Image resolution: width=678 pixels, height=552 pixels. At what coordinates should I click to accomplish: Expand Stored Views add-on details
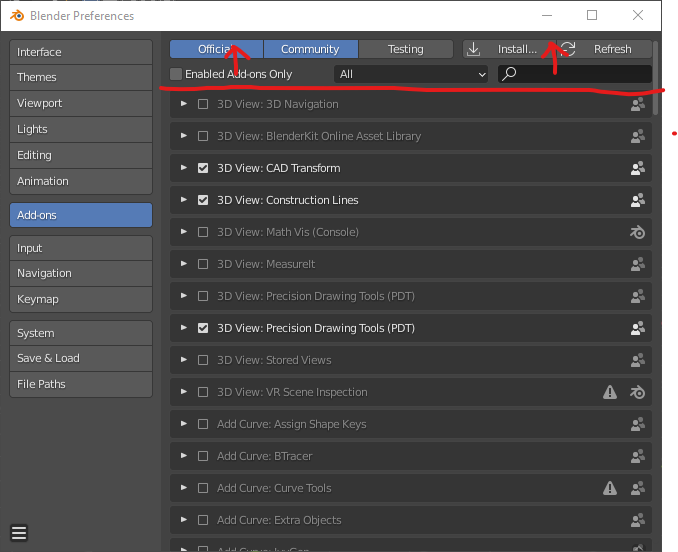click(184, 360)
